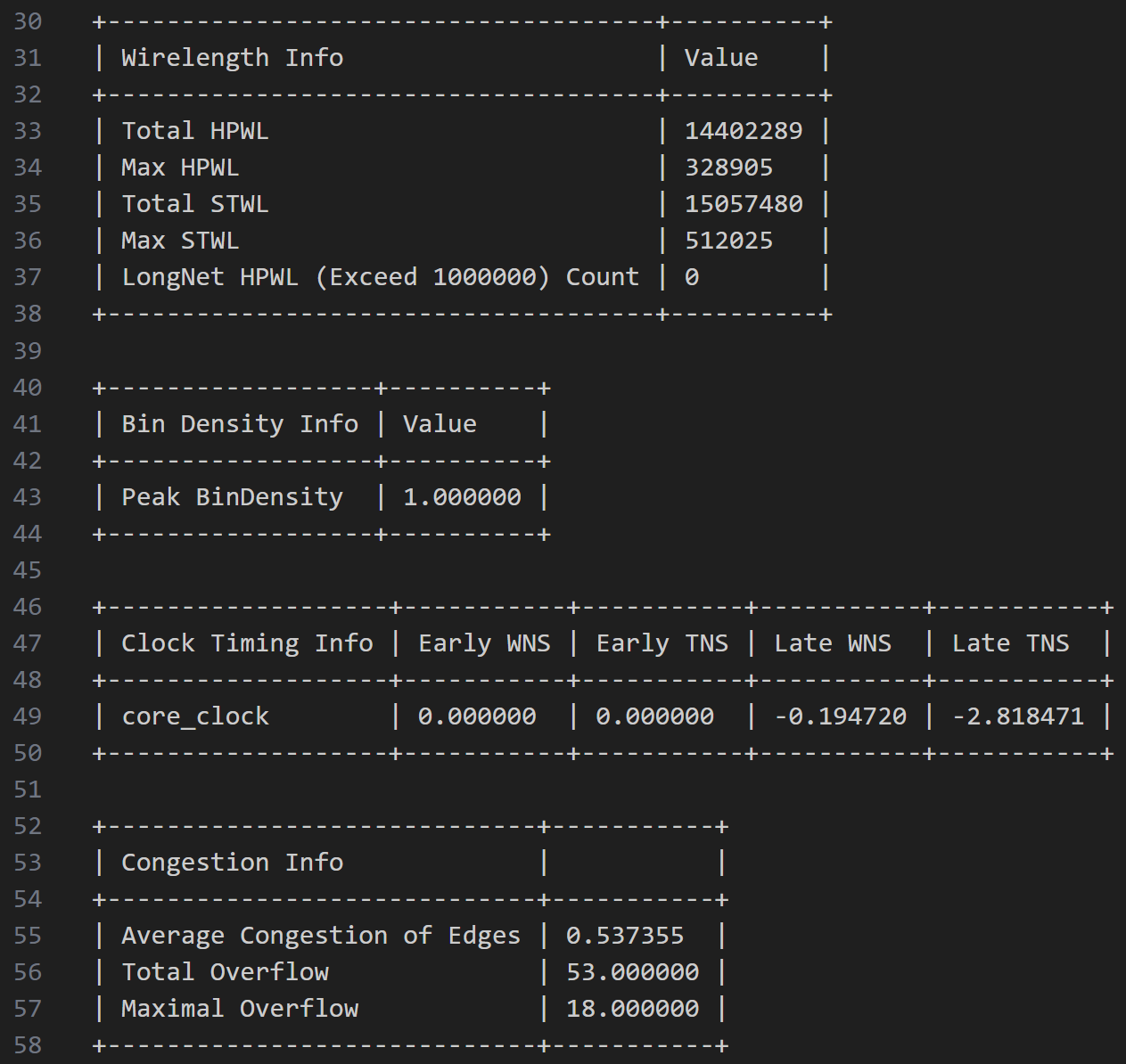Screen dimensions: 1126x1064
Task: Click Late TNS value -2.818471
Action: tap(1017, 716)
